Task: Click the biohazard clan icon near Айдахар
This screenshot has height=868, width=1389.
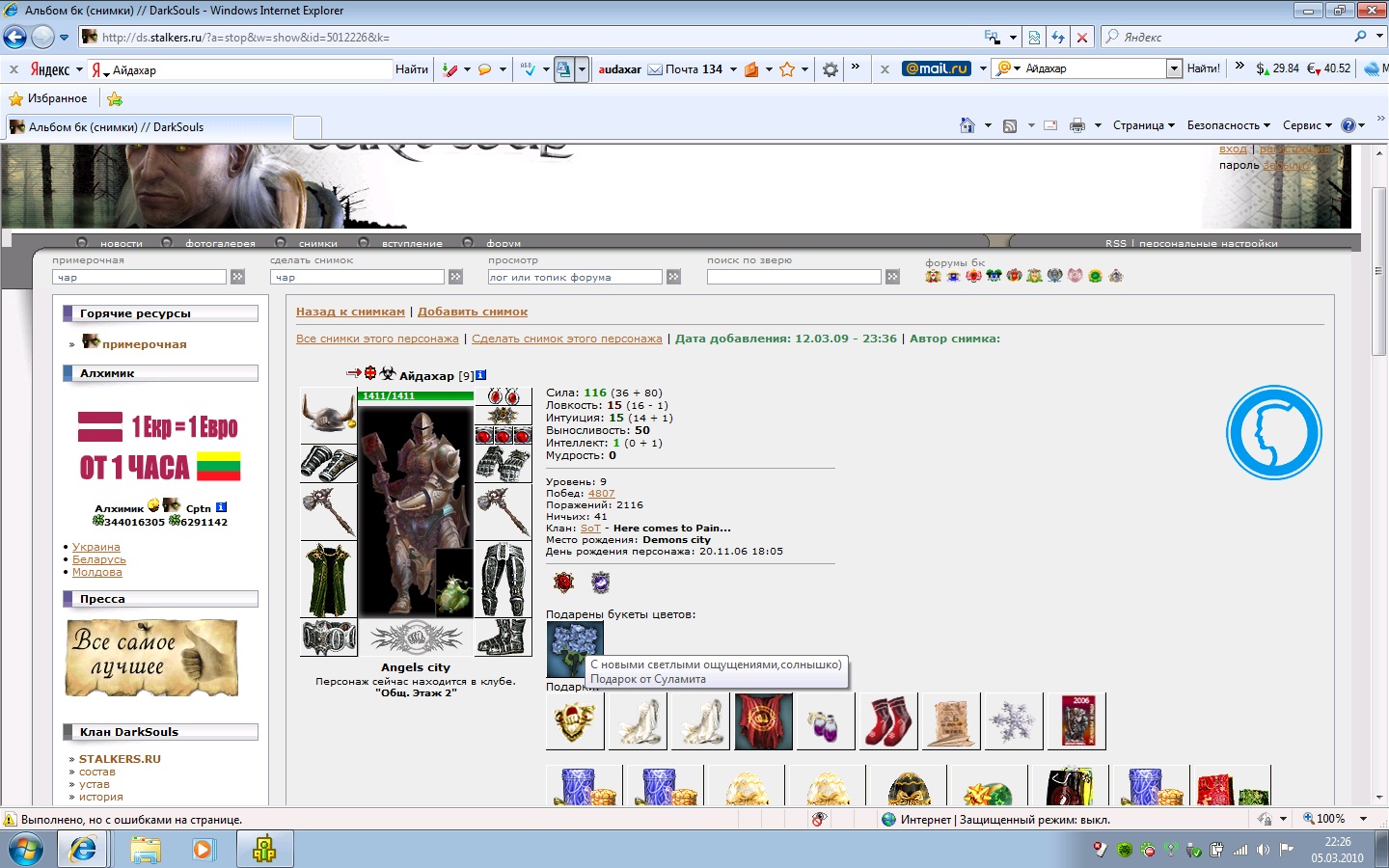Action: pos(388,373)
